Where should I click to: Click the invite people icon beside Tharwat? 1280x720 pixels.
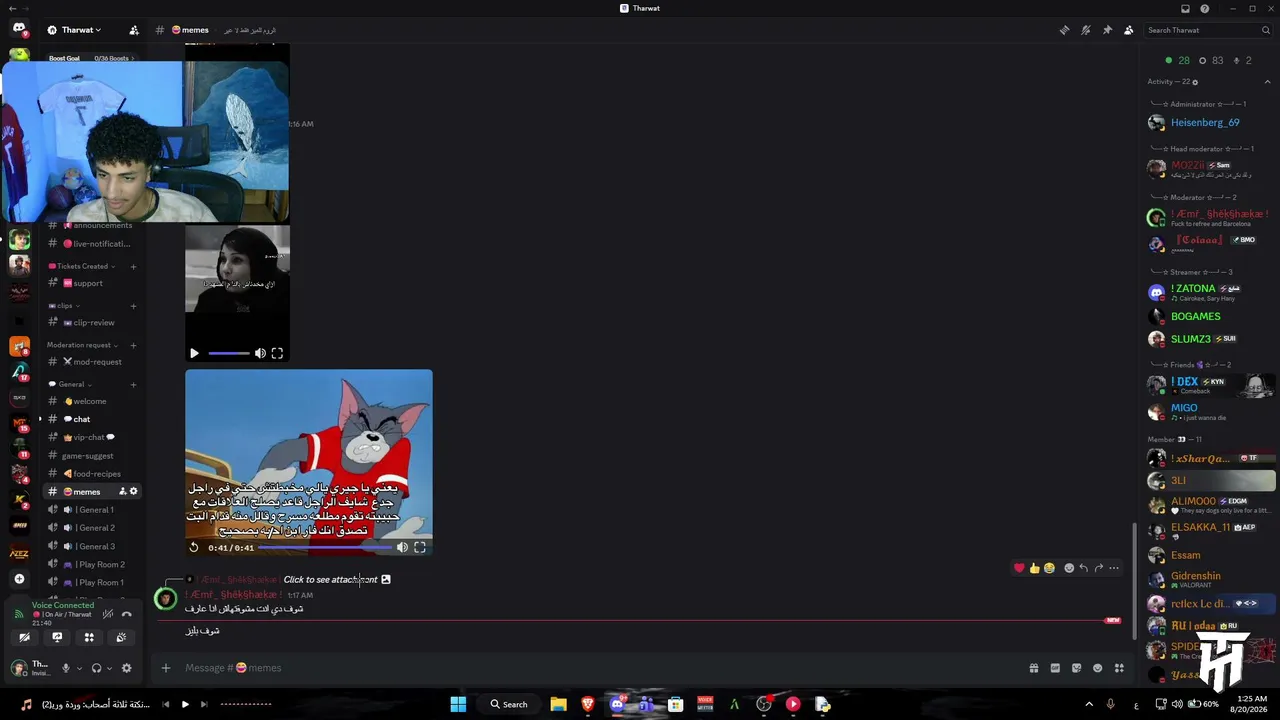point(134,30)
